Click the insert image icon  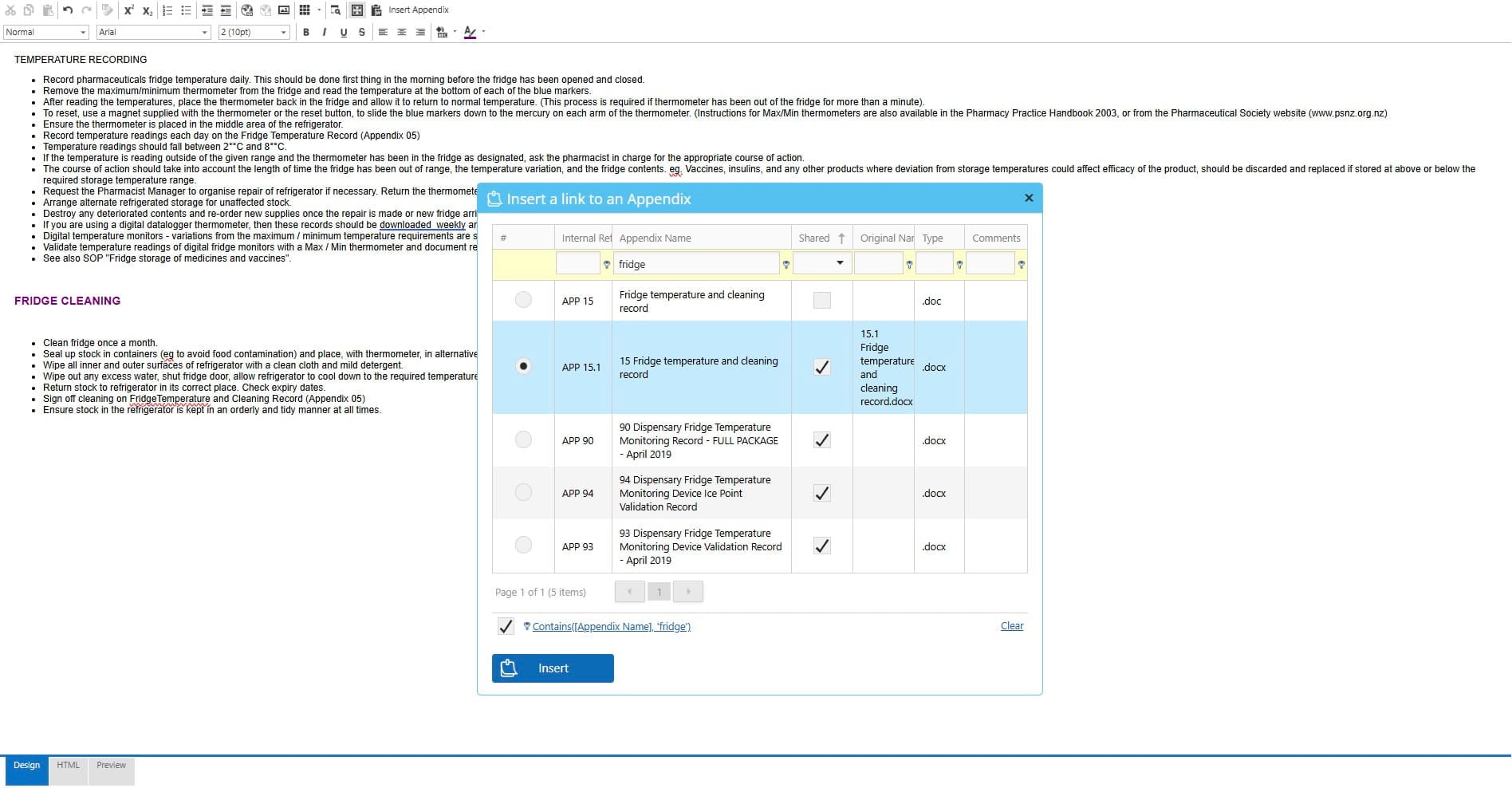pyautogui.click(x=284, y=10)
